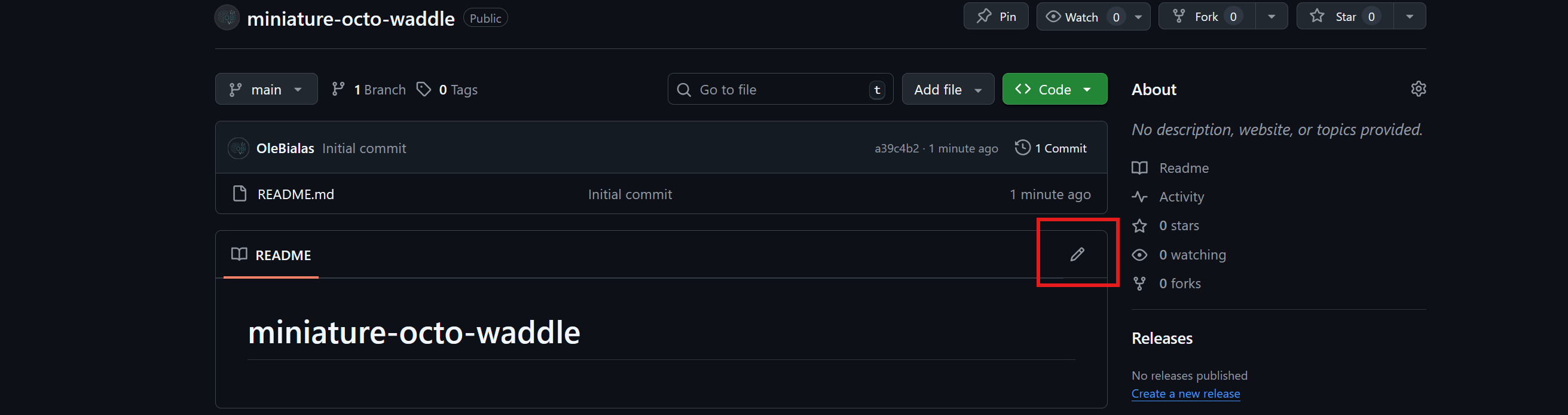Screen dimensions: 1568x415
Task: Open the About settings gear icon
Action: coord(1417,89)
